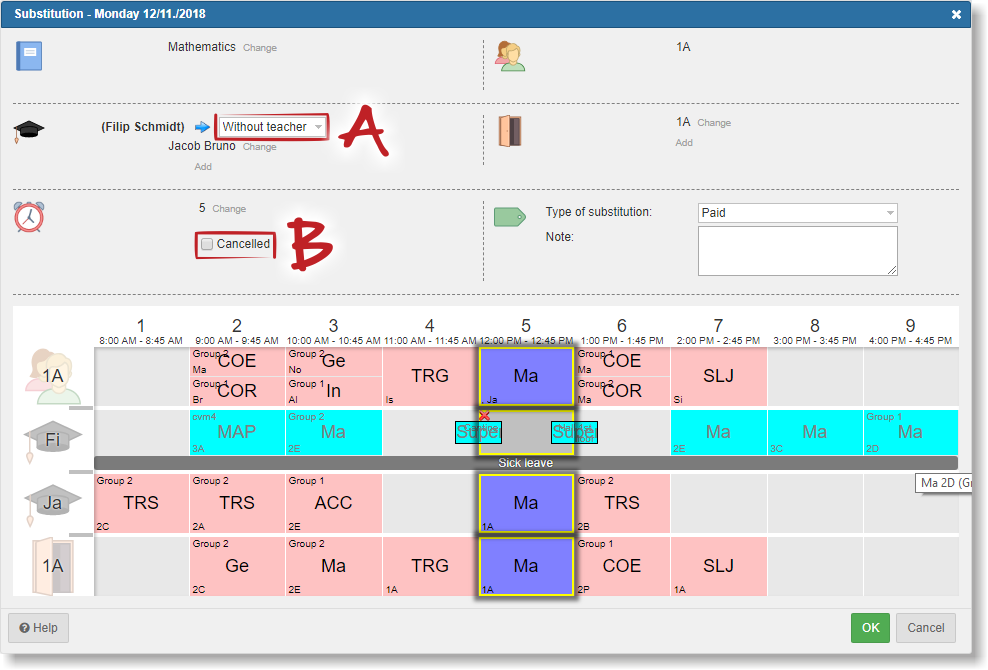Select the COE 2P lesson in the classroom row
Image resolution: width=988 pixels, height=670 pixels.
[622, 566]
